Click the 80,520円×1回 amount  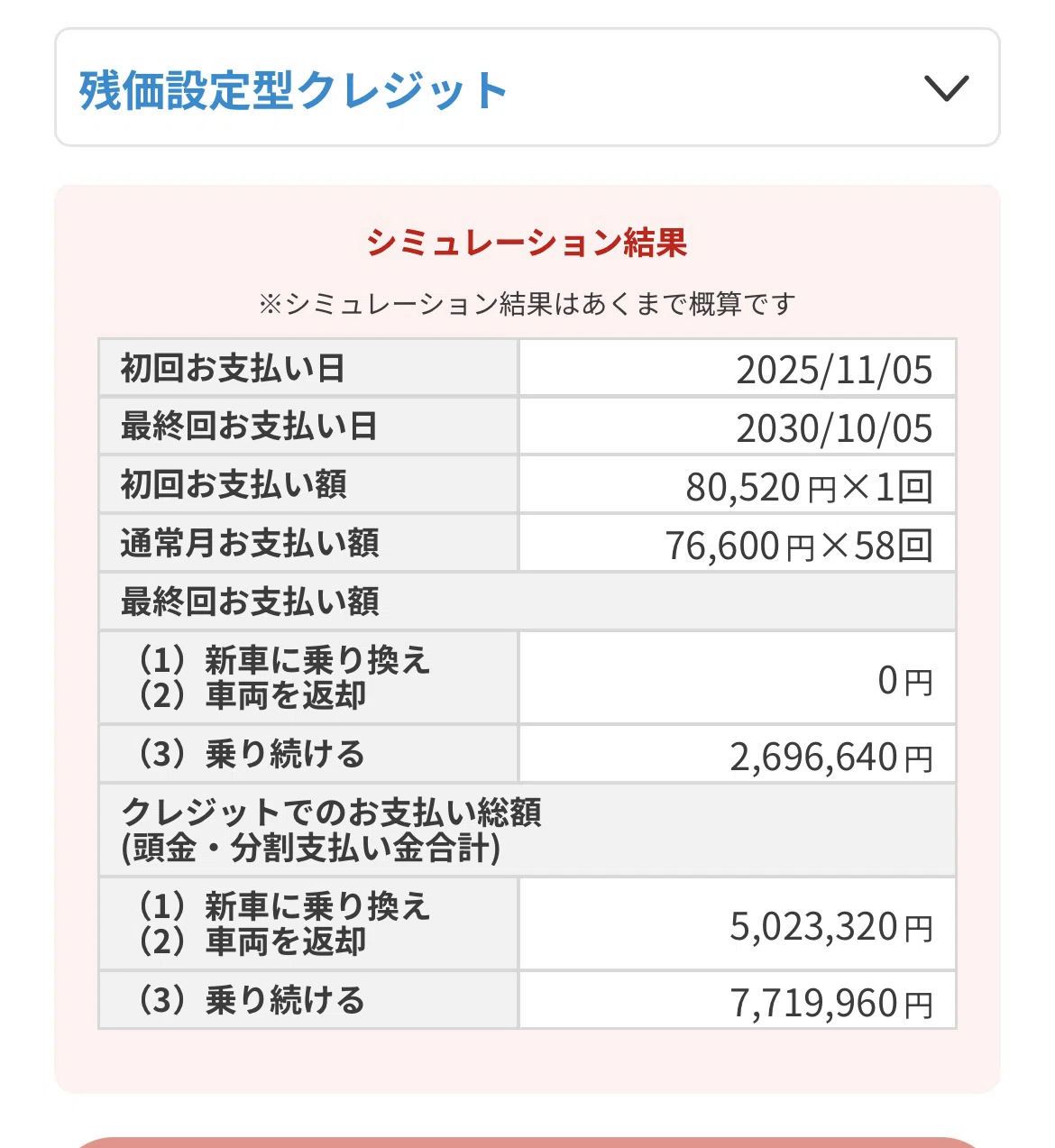809,487
